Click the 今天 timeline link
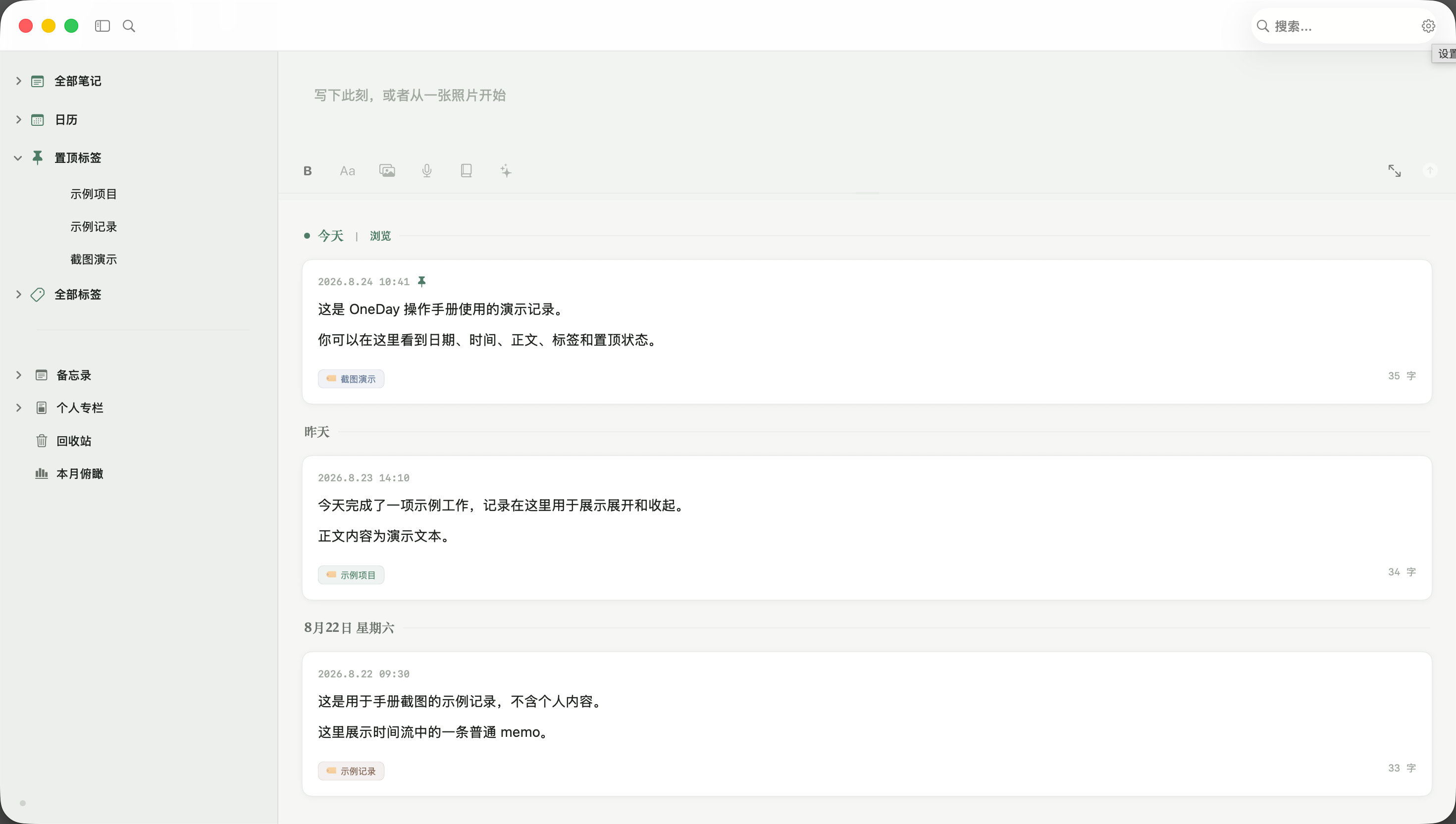The width and height of the screenshot is (1456, 824). tap(330, 235)
